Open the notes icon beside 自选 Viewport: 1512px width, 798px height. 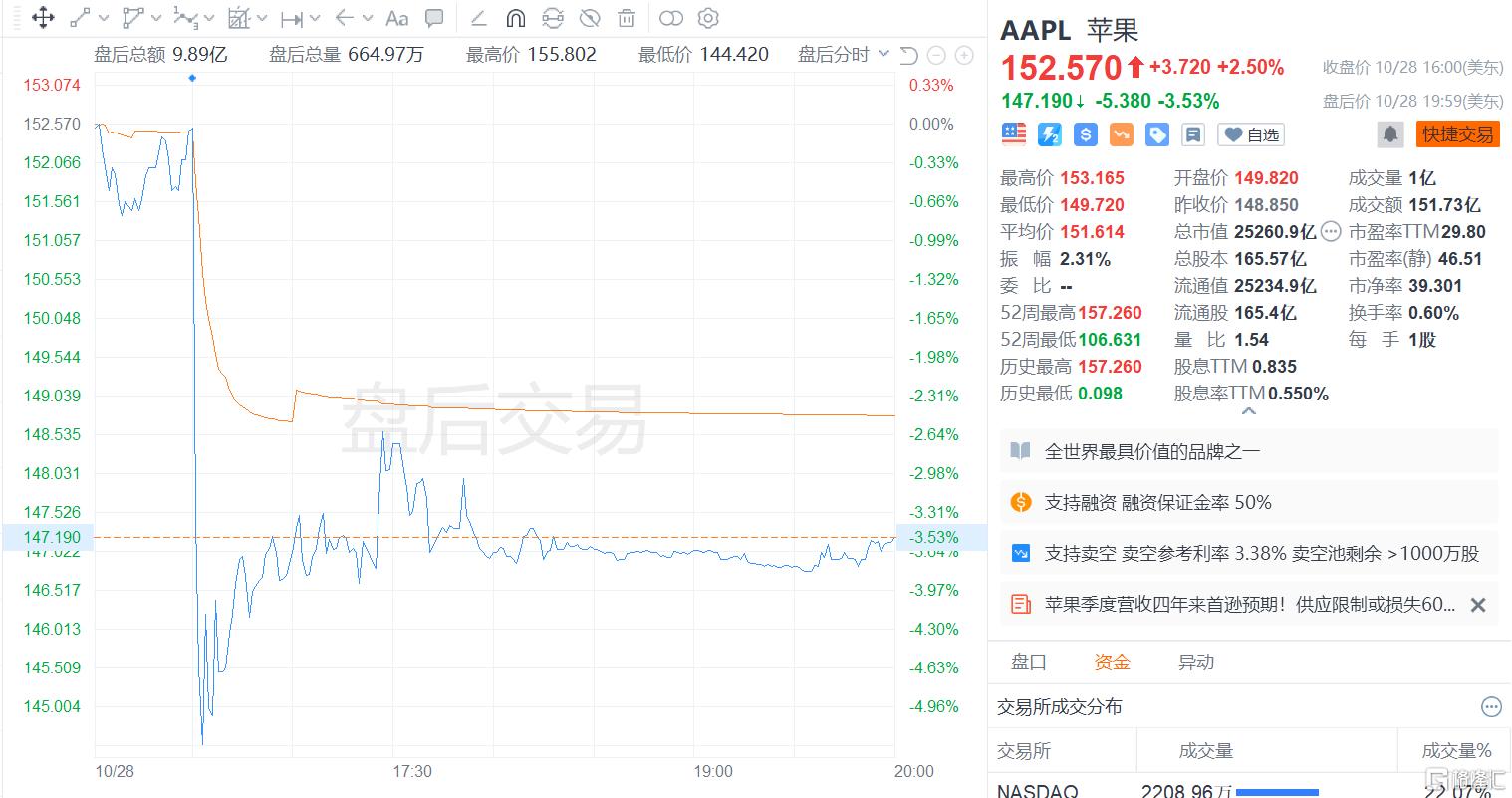[x=1193, y=134]
